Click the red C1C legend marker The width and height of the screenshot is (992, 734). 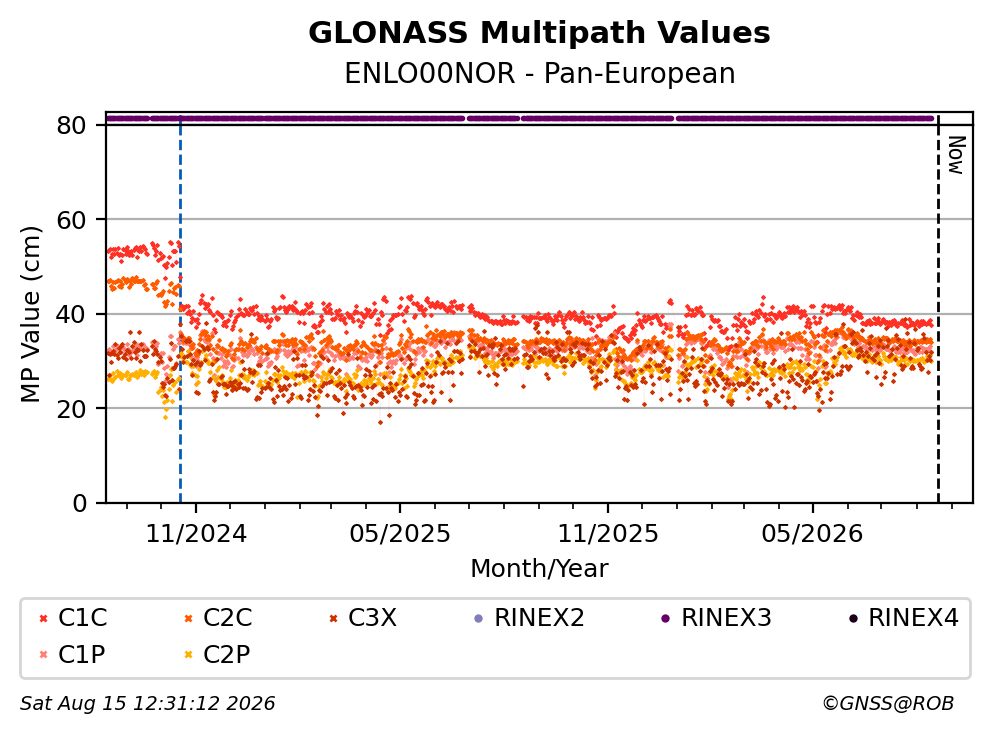pos(43,618)
